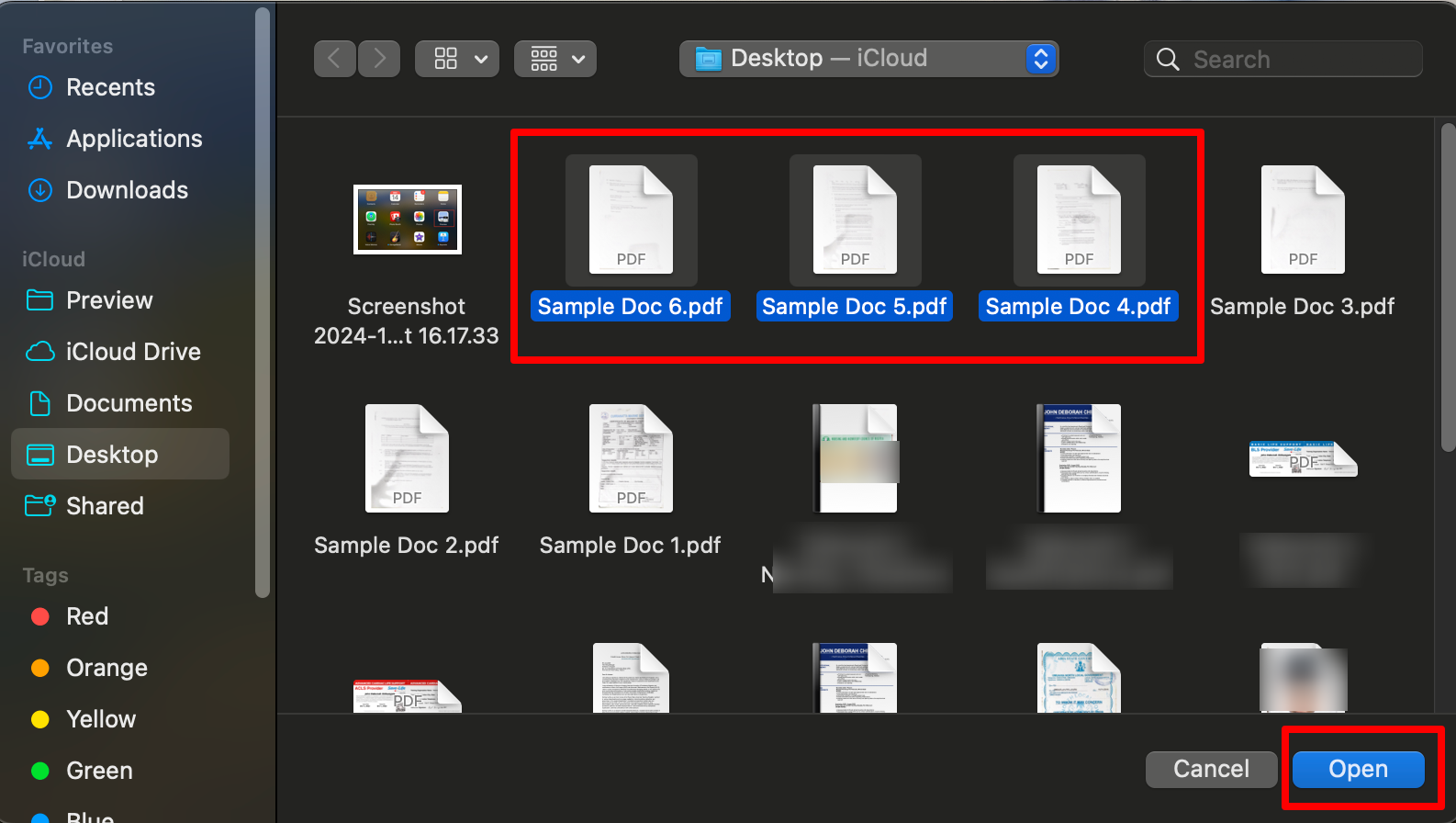Open Documents in the sidebar

coord(120,403)
